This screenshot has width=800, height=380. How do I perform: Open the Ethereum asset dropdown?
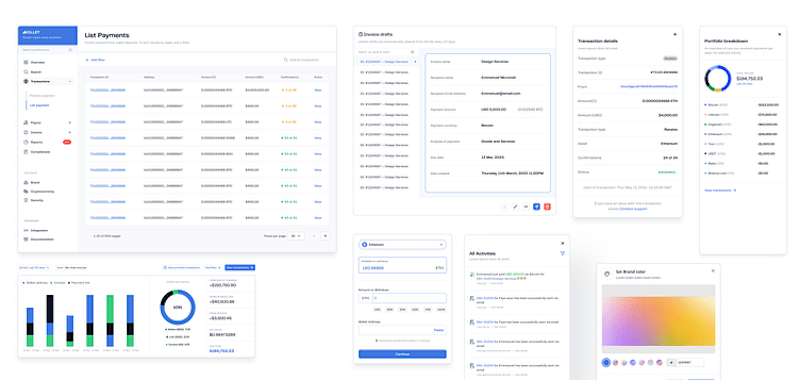coord(403,245)
